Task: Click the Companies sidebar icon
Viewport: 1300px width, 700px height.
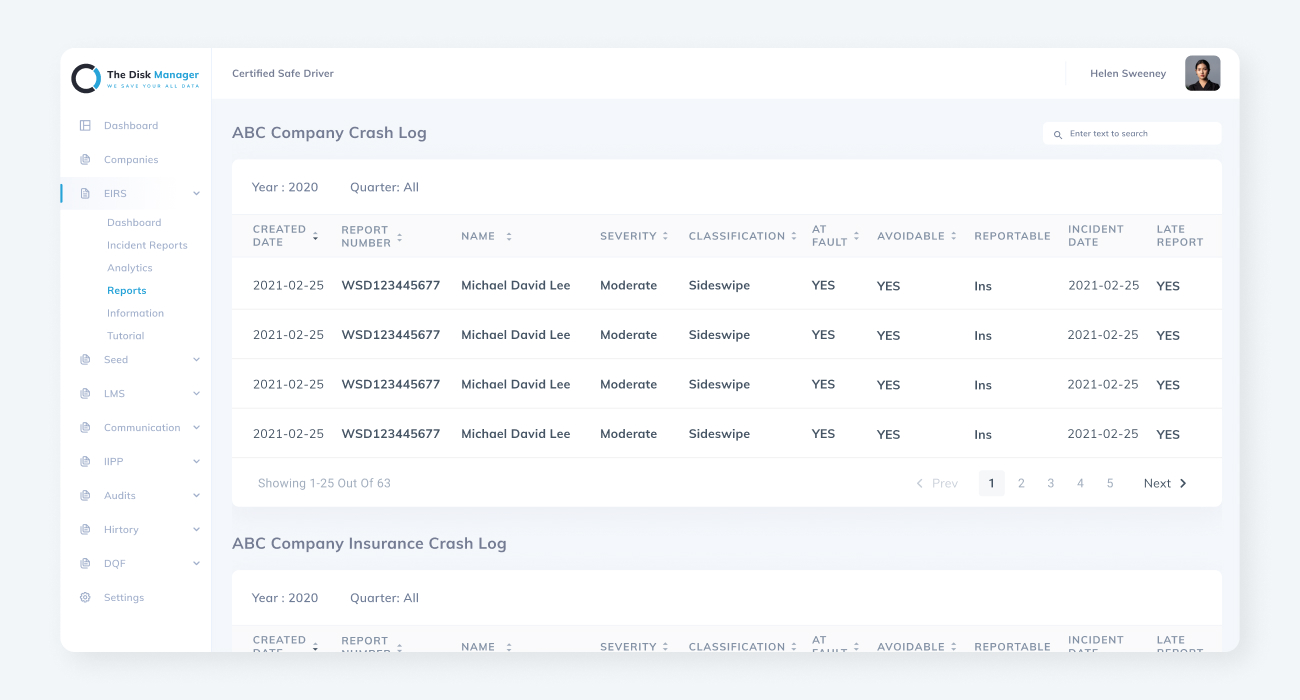Action: click(x=85, y=160)
